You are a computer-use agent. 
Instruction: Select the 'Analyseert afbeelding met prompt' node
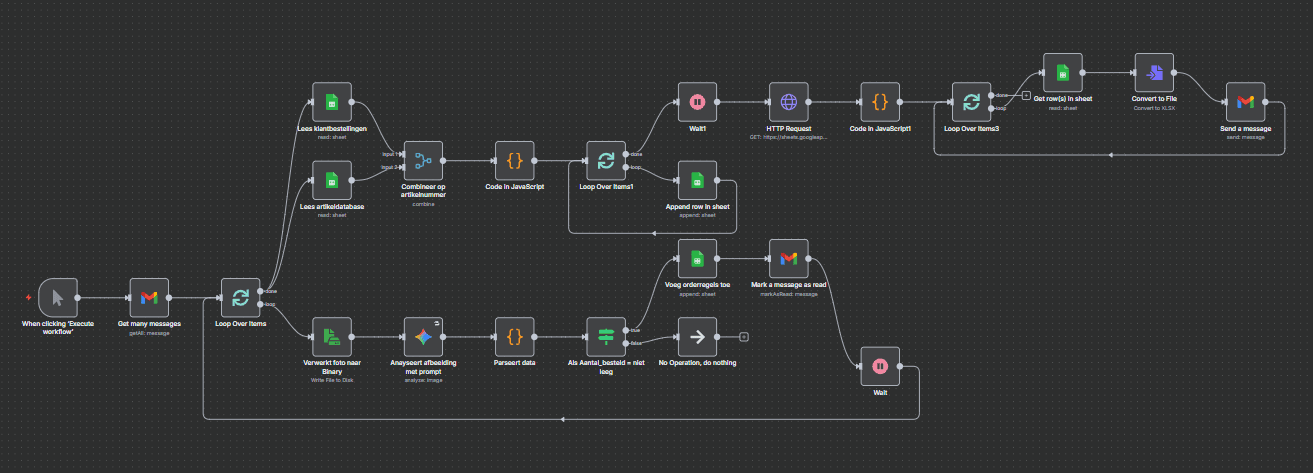coord(422,337)
